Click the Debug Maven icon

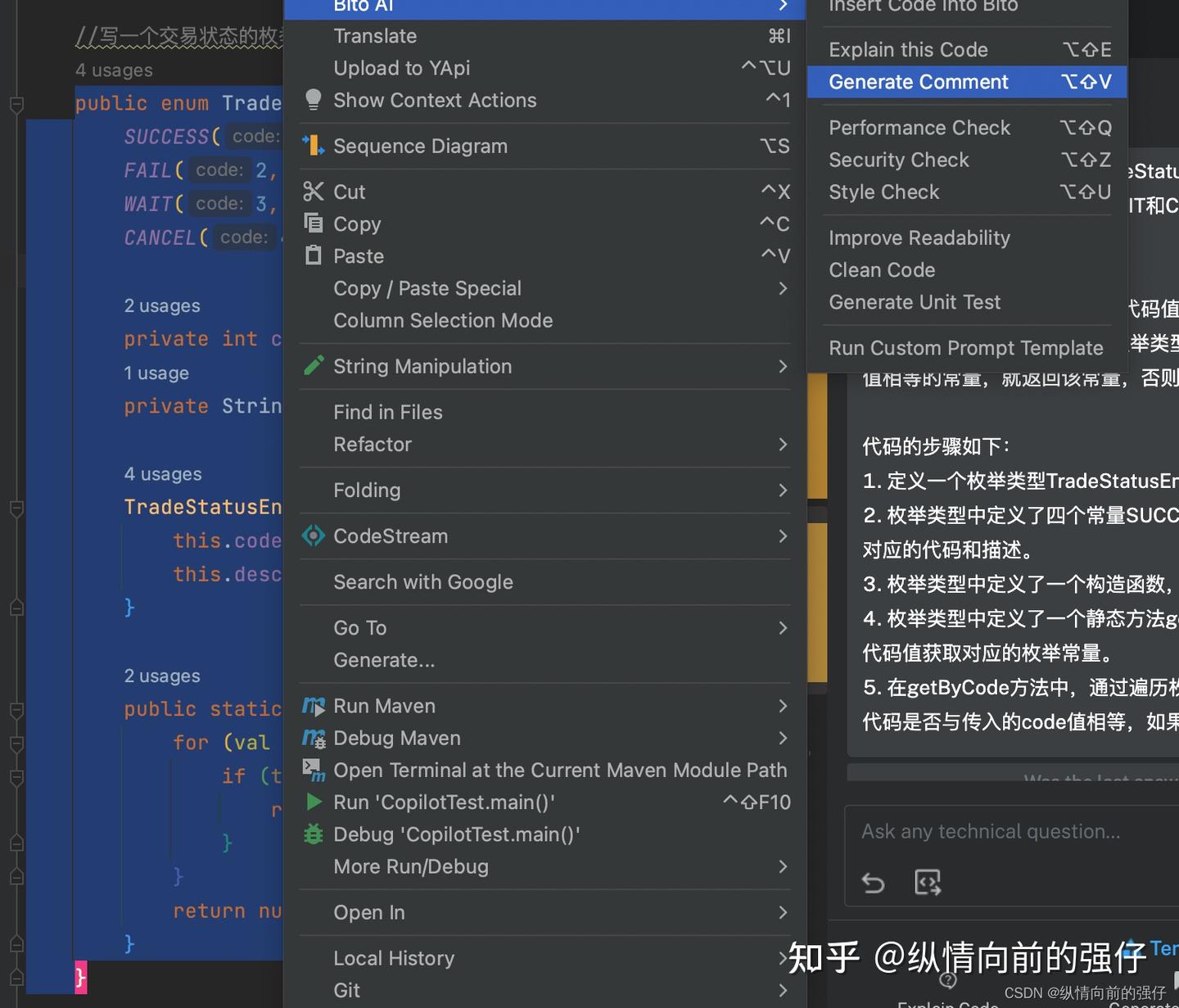point(314,738)
